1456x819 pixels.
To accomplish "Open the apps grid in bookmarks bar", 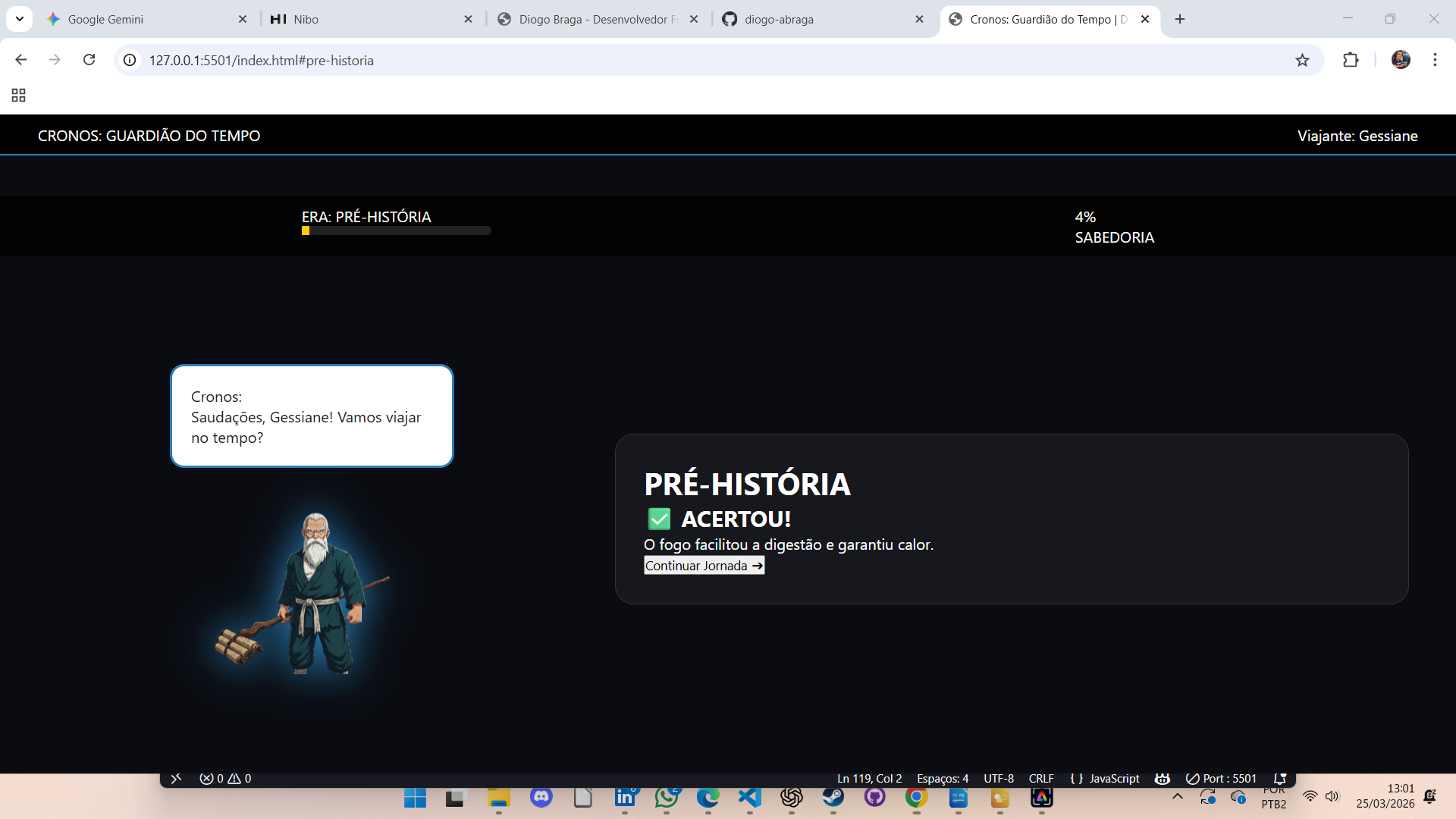I will [x=19, y=95].
